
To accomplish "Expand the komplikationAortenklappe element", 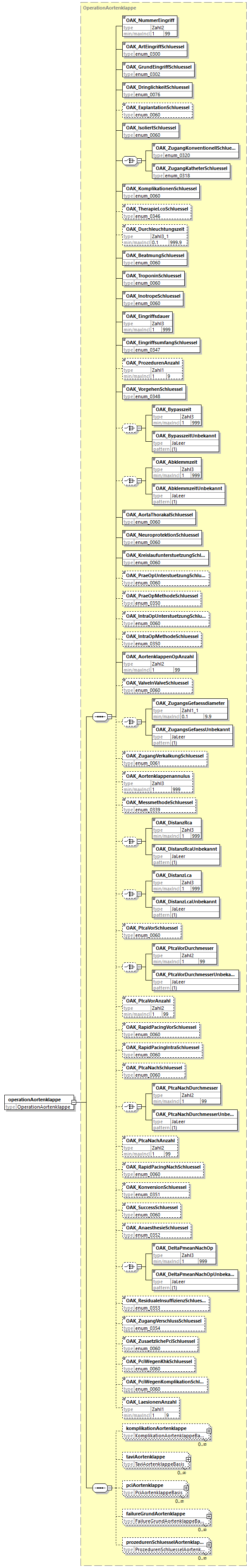I will pyautogui.click(x=209, y=1431).
